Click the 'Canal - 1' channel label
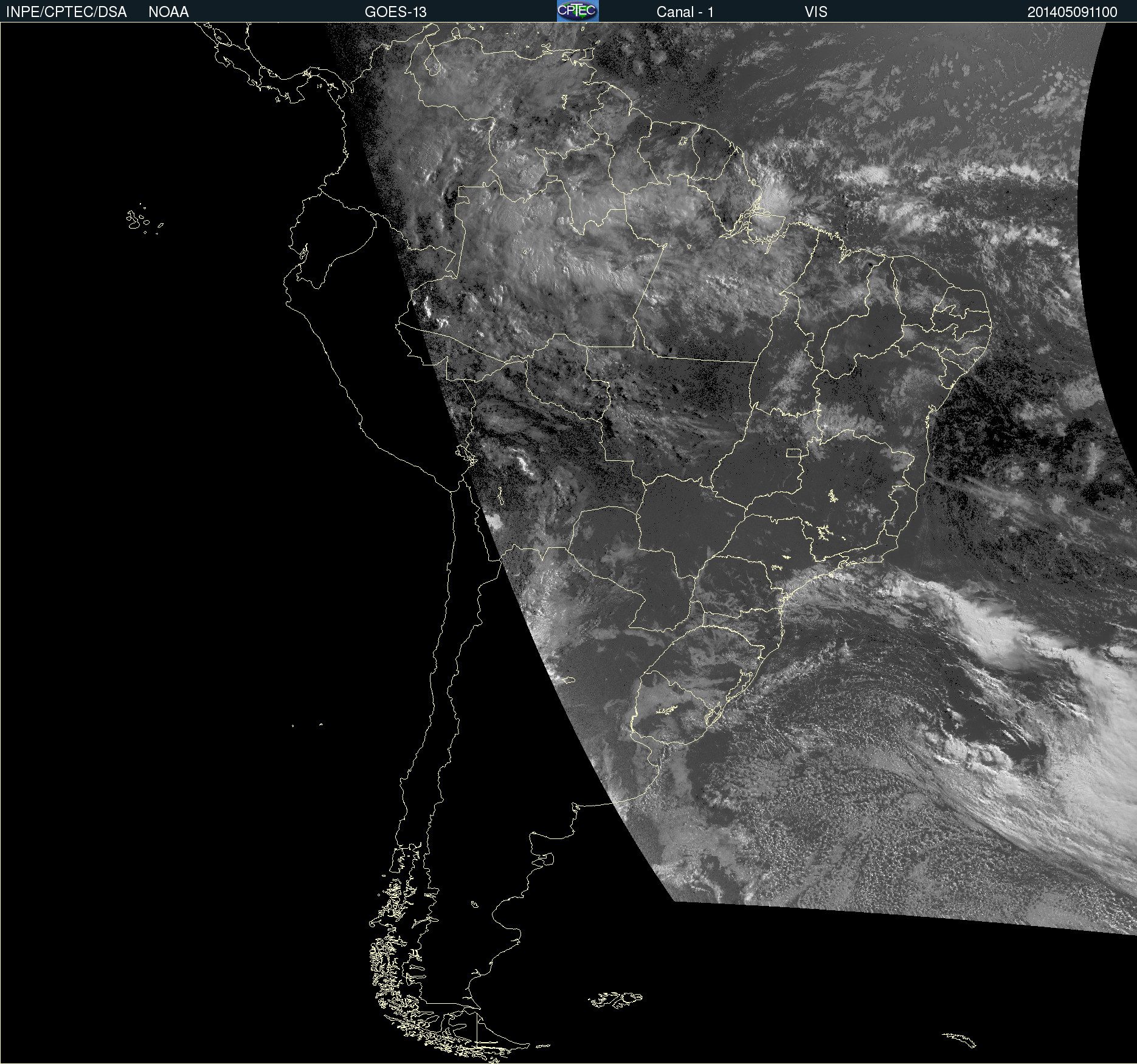Viewport: 1137px width, 1064px height. tap(685, 12)
